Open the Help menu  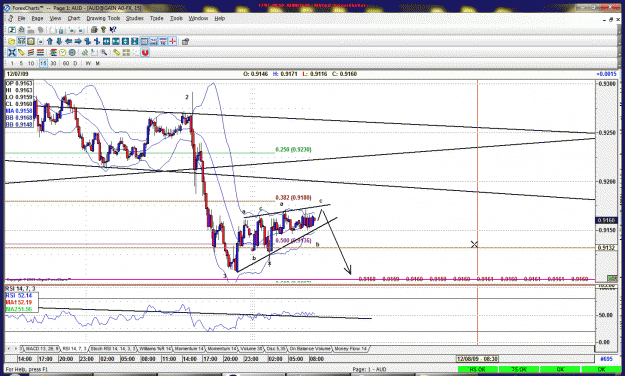[x=220, y=18]
